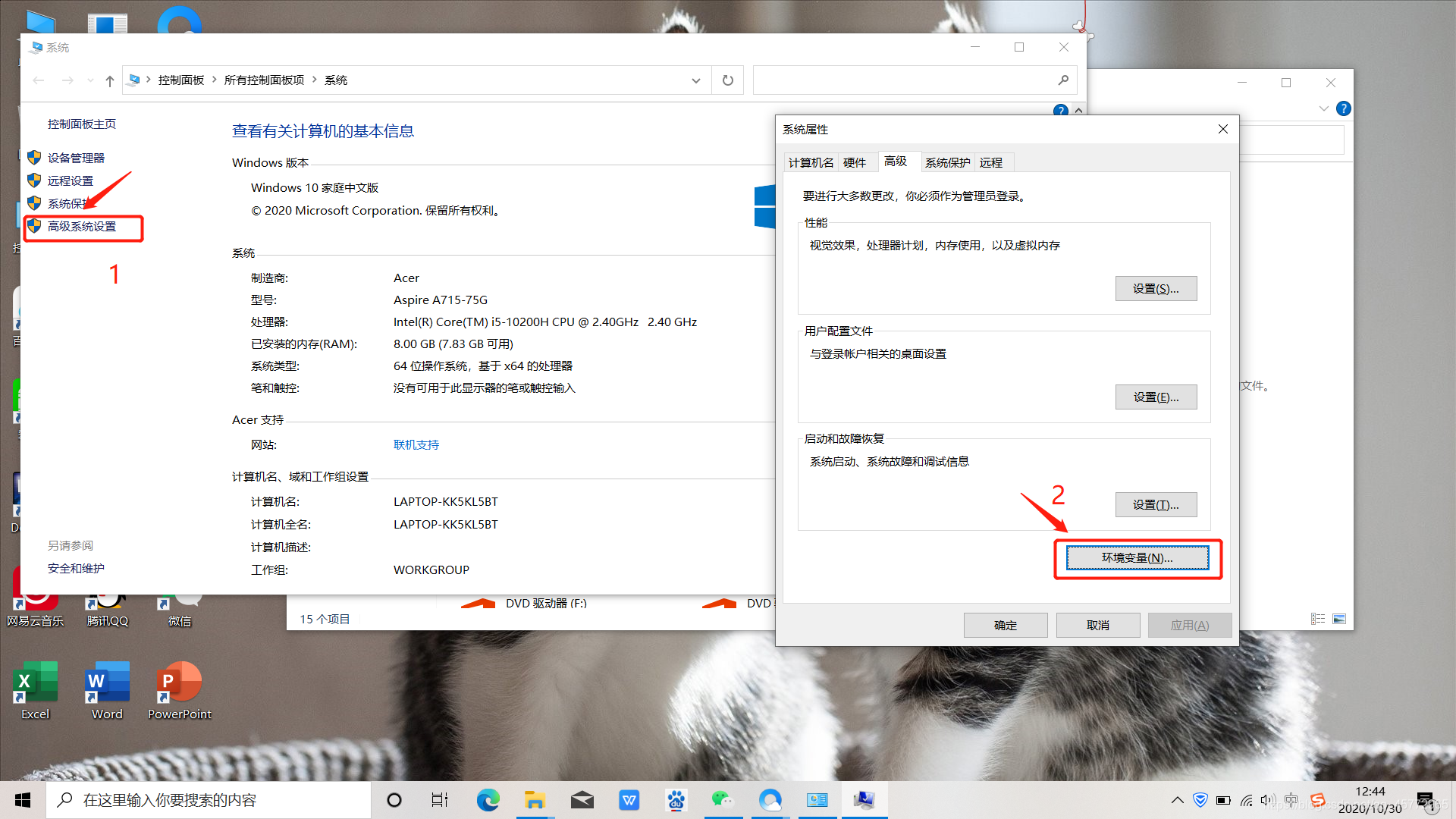The width and height of the screenshot is (1456, 819).
Task: Click the disabled Apply button
Action: [x=1190, y=625]
